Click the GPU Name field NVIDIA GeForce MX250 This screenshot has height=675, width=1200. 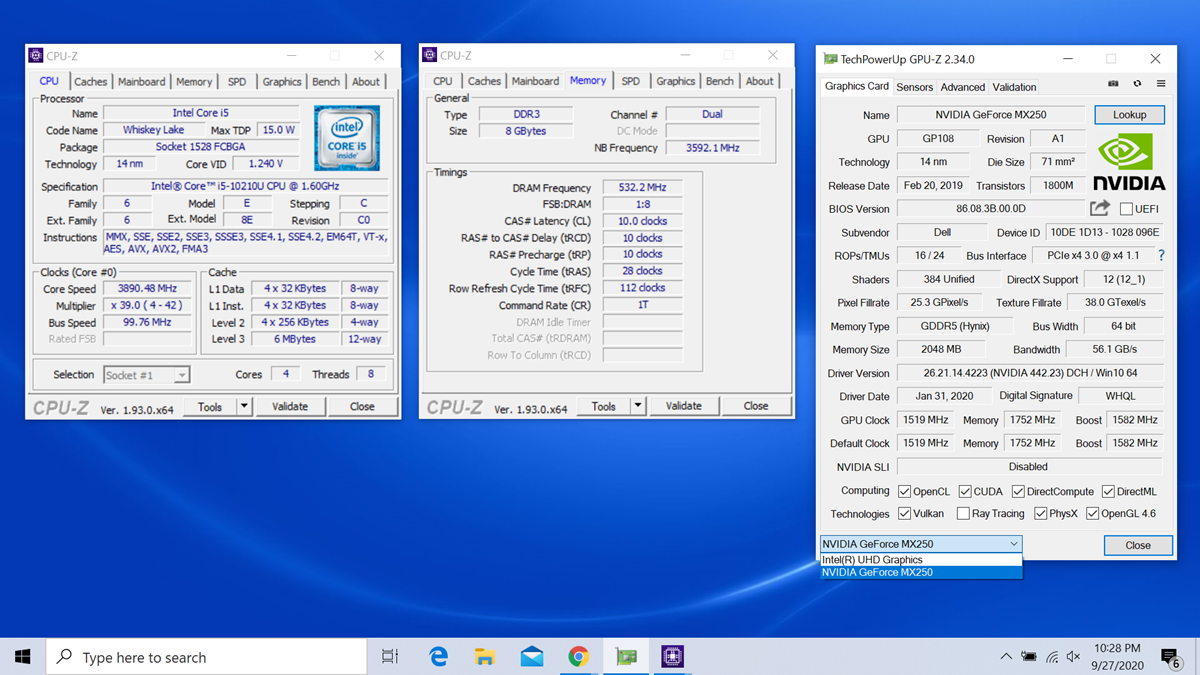pyautogui.click(x=991, y=115)
